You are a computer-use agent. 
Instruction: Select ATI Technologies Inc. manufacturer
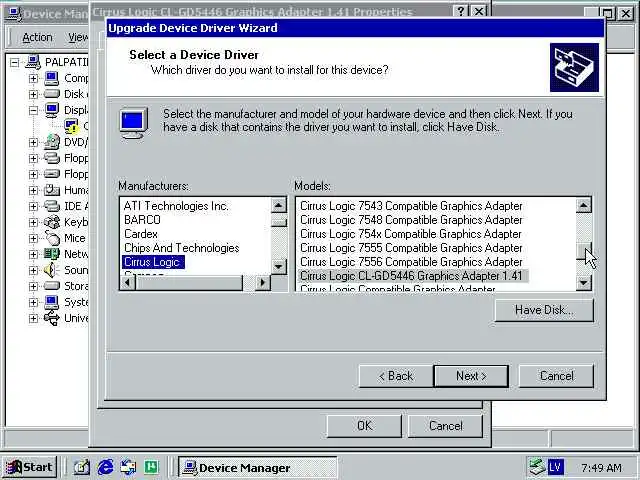pos(176,206)
